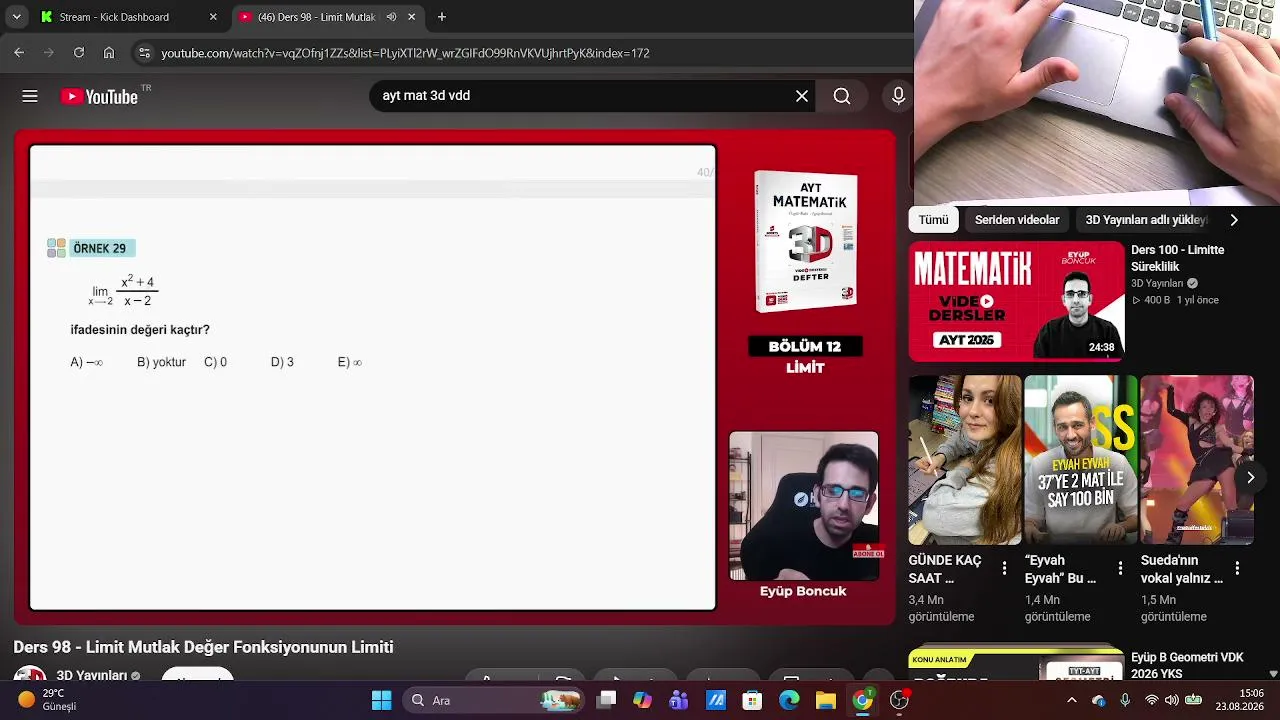Open Microsoft Edge from the taskbar

789,700
